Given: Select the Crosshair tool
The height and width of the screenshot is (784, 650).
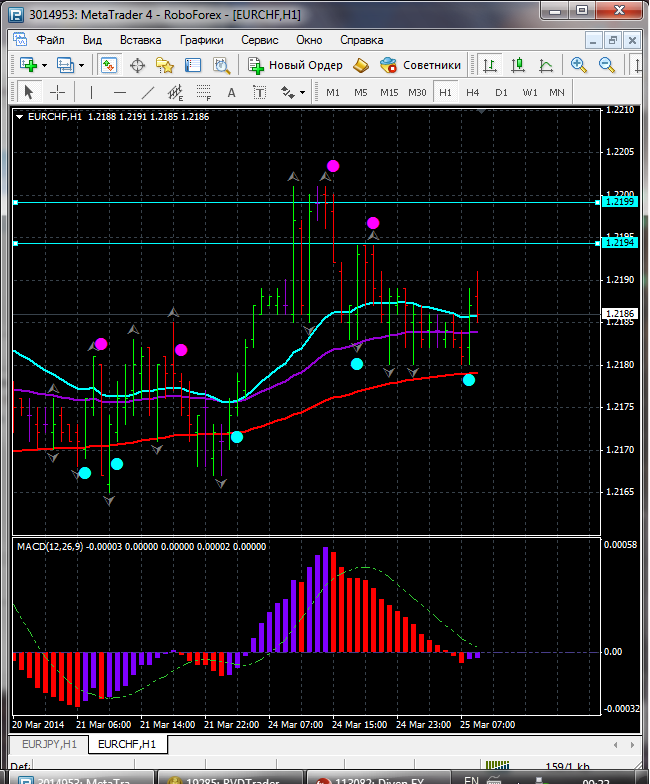Looking at the screenshot, I should (58, 92).
